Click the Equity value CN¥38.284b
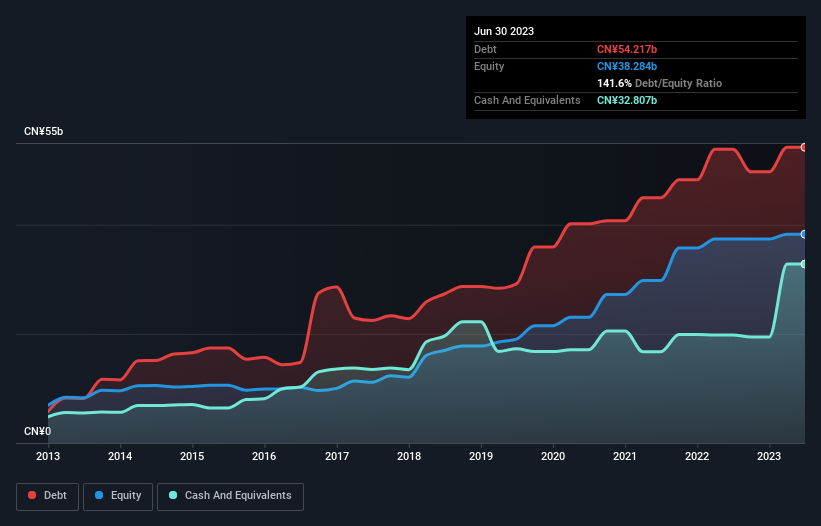 [x=627, y=66]
